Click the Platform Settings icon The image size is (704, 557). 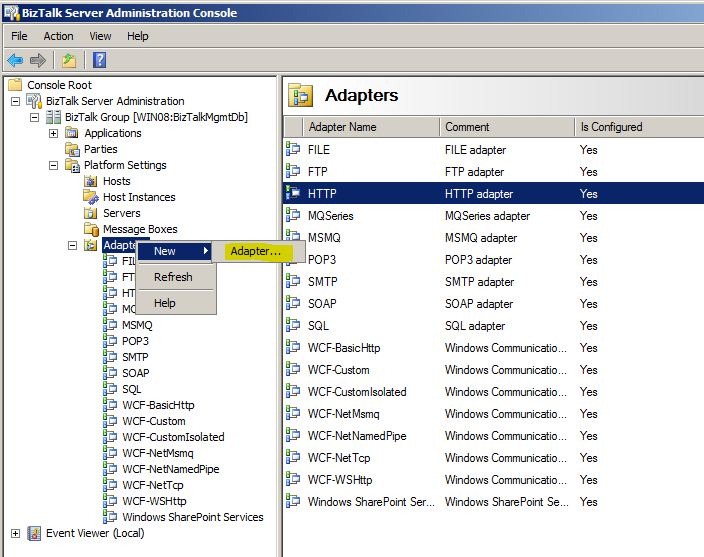point(72,165)
